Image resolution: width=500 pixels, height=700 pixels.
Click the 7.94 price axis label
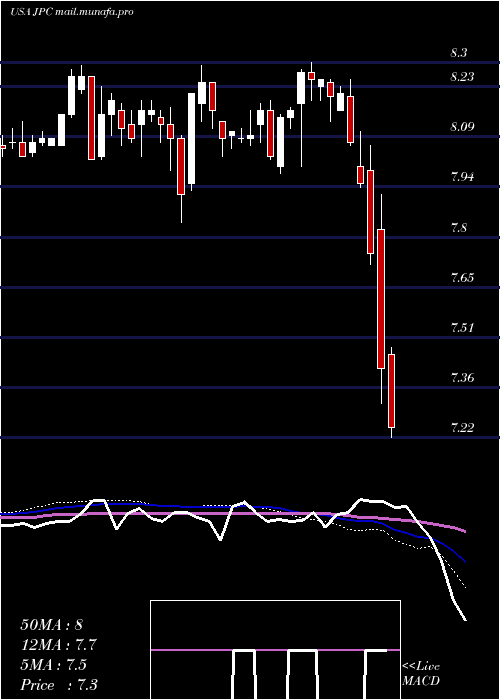[462, 177]
